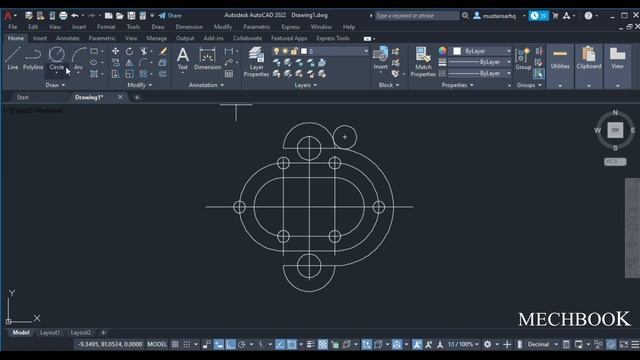Click the Group tool icon
This screenshot has width=640, height=360.
pos(523,59)
